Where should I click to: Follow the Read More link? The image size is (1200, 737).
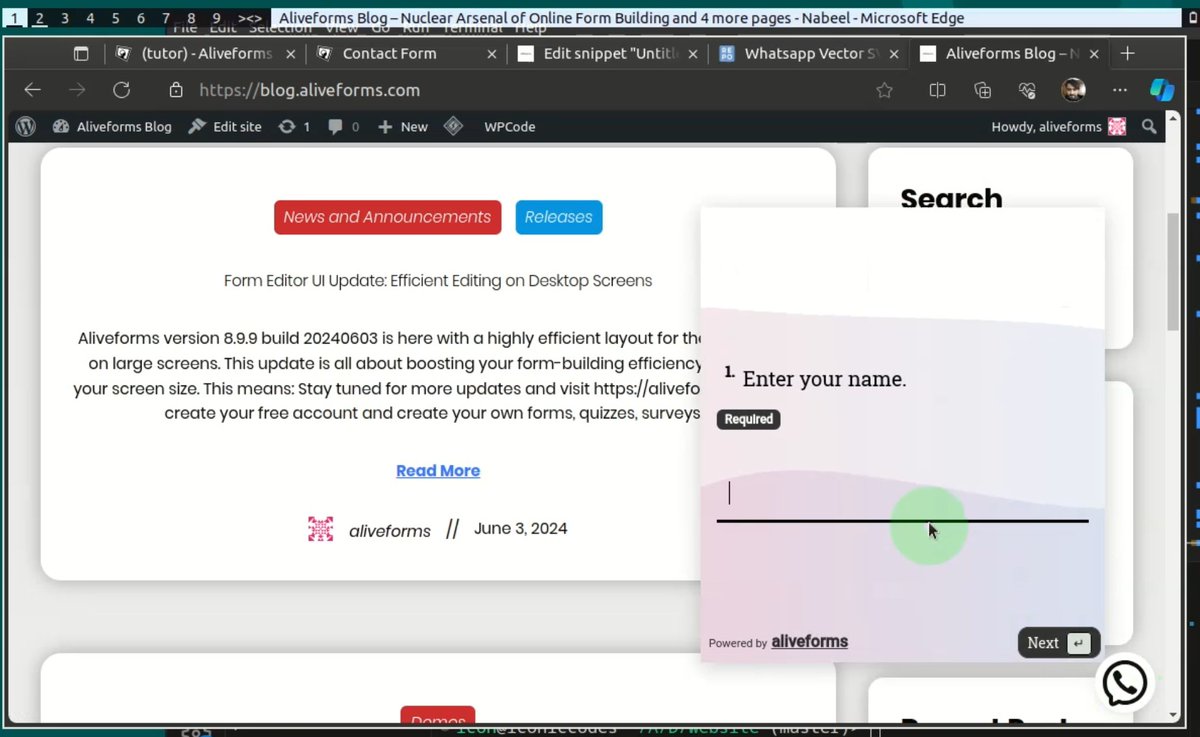438,471
